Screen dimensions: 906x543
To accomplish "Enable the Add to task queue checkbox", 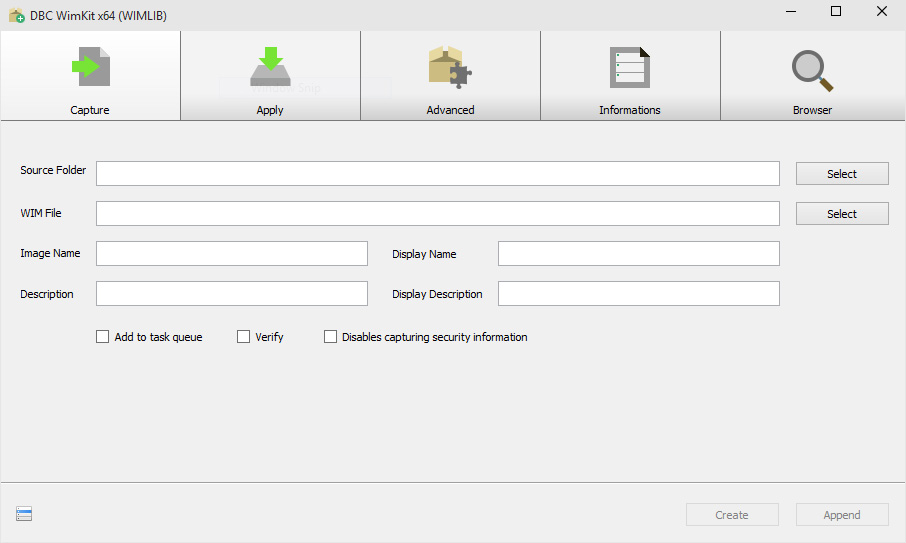I will (x=102, y=337).
